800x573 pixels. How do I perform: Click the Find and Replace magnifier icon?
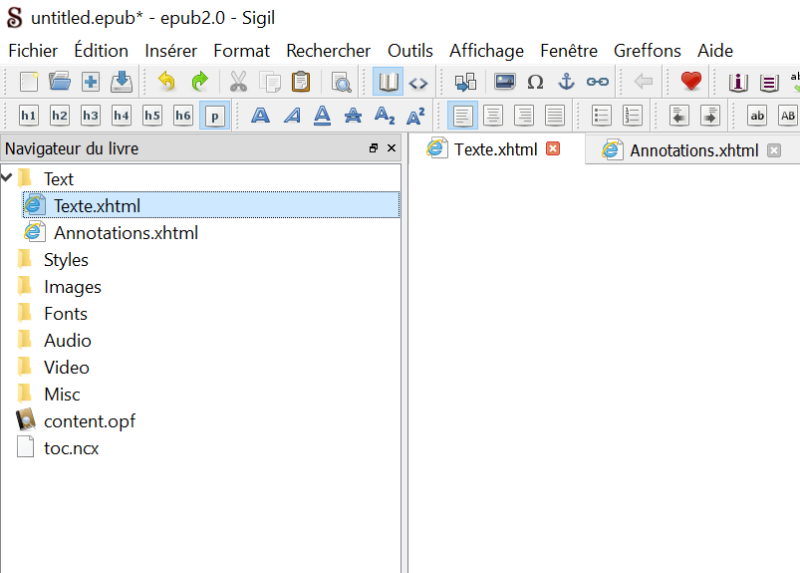(x=342, y=82)
